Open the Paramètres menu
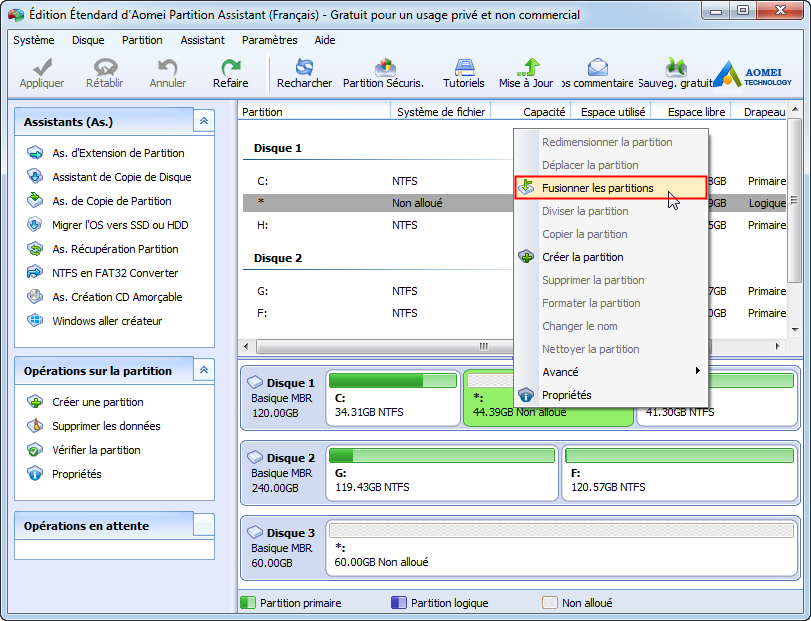The height and width of the screenshot is (621, 811). click(x=269, y=40)
